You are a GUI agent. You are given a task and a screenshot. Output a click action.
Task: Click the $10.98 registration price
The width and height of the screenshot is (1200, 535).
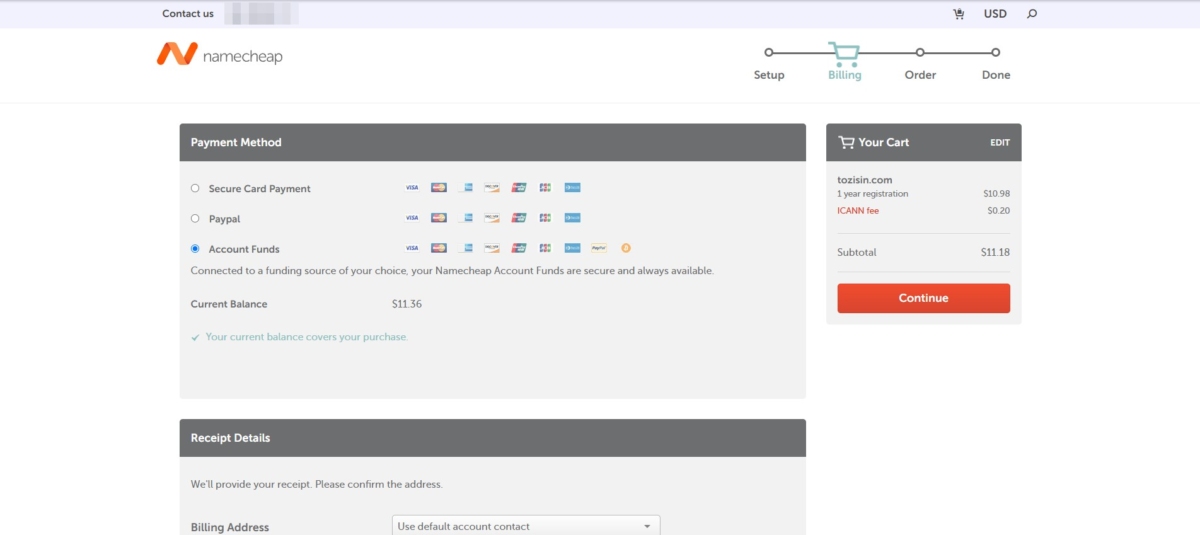coord(997,194)
